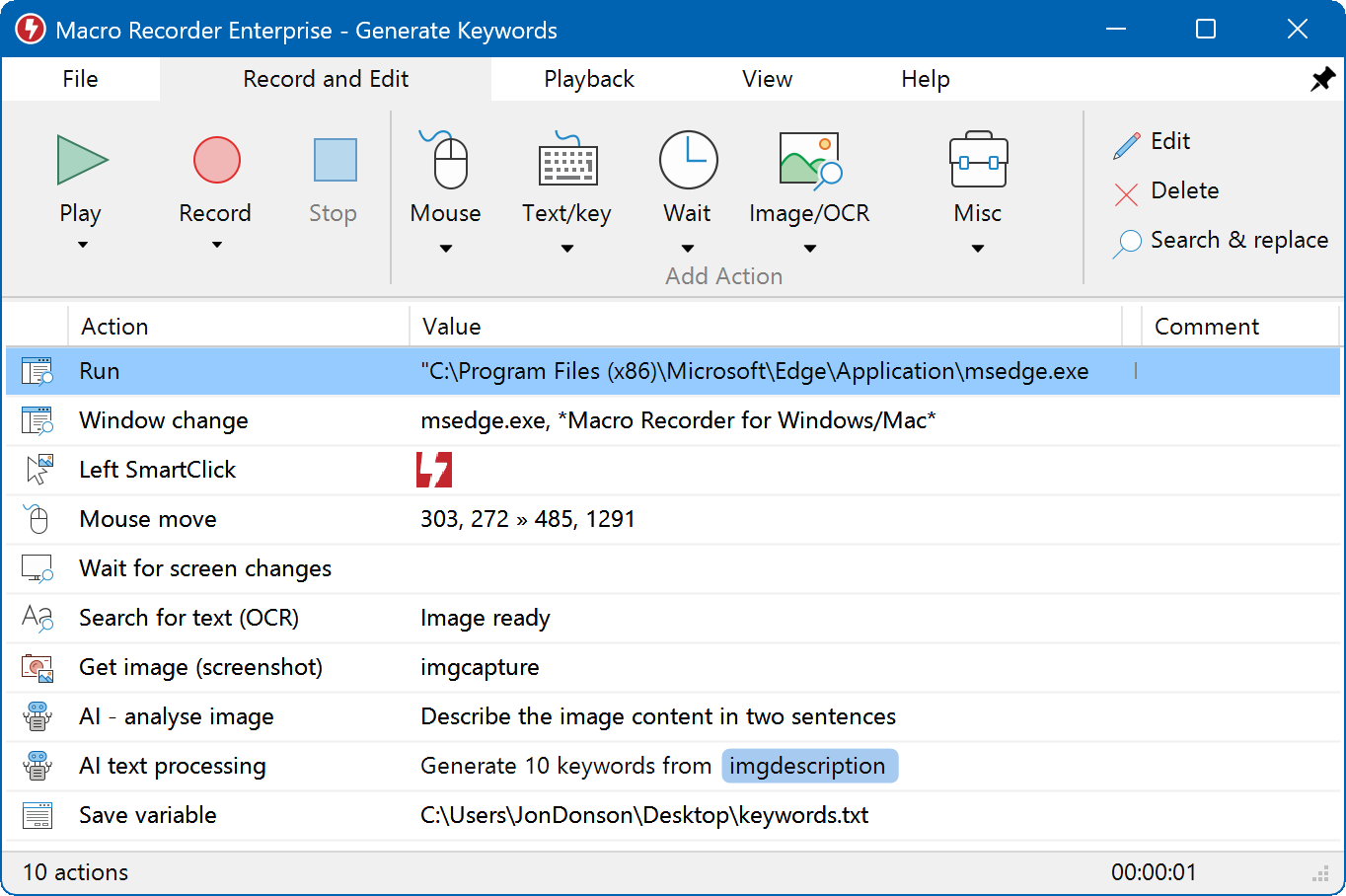The width and height of the screenshot is (1346, 896).
Task: Click the Stop button
Action: (x=333, y=178)
